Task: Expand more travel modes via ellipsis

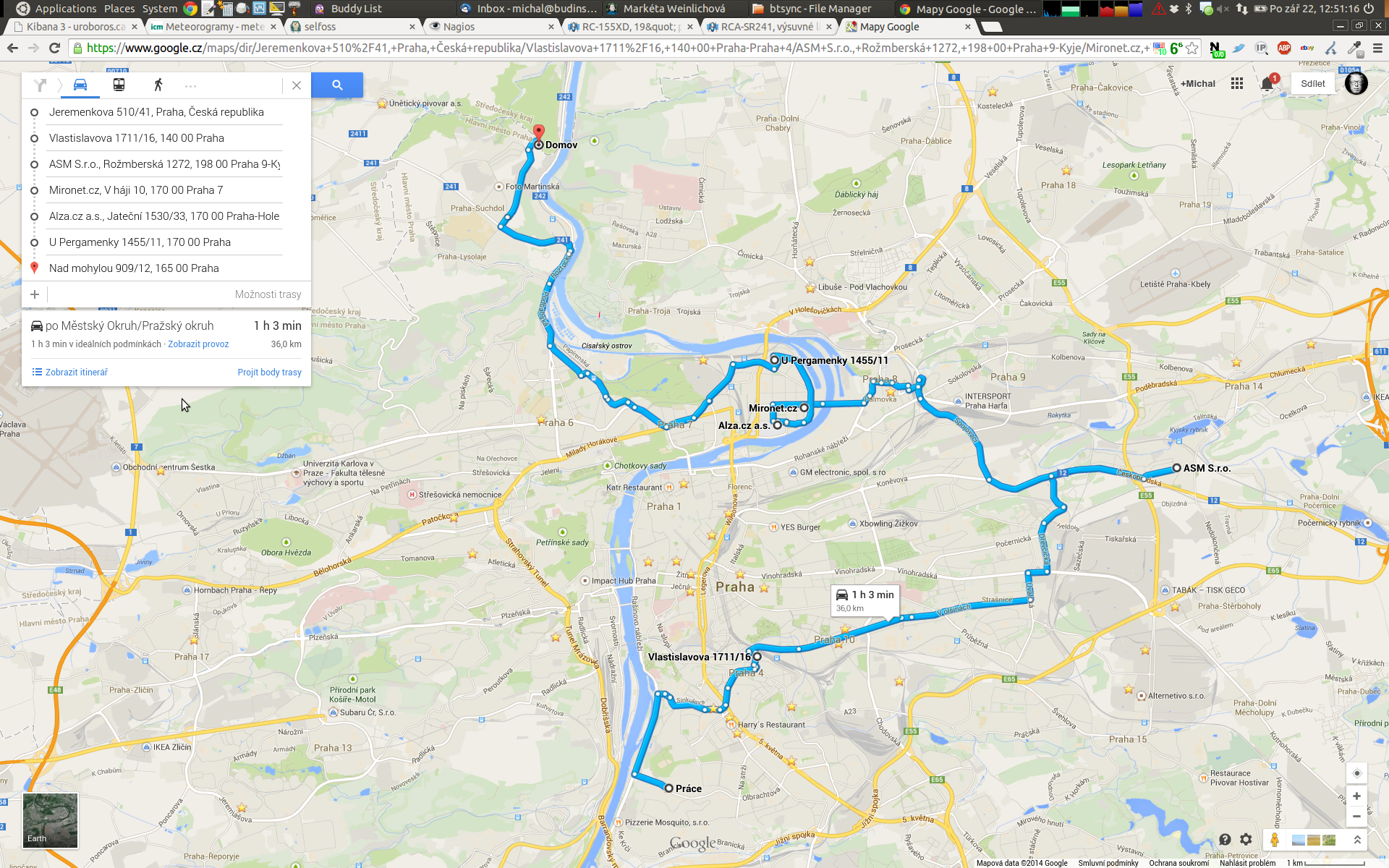Action: [x=190, y=85]
